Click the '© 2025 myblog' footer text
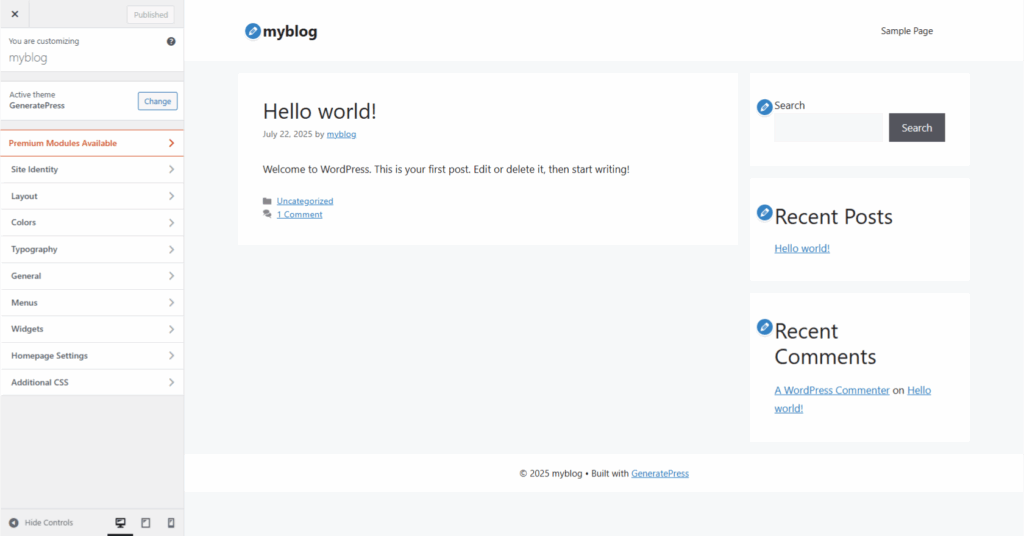This screenshot has width=1024, height=536. (x=551, y=473)
